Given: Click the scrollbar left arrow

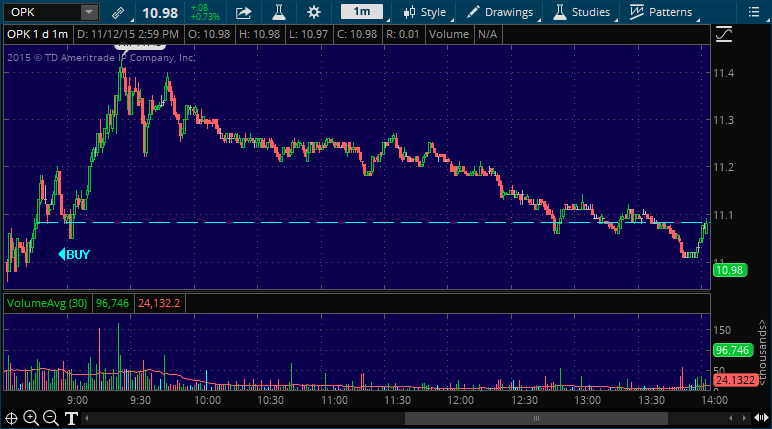Looking at the screenshot, I should [87, 419].
